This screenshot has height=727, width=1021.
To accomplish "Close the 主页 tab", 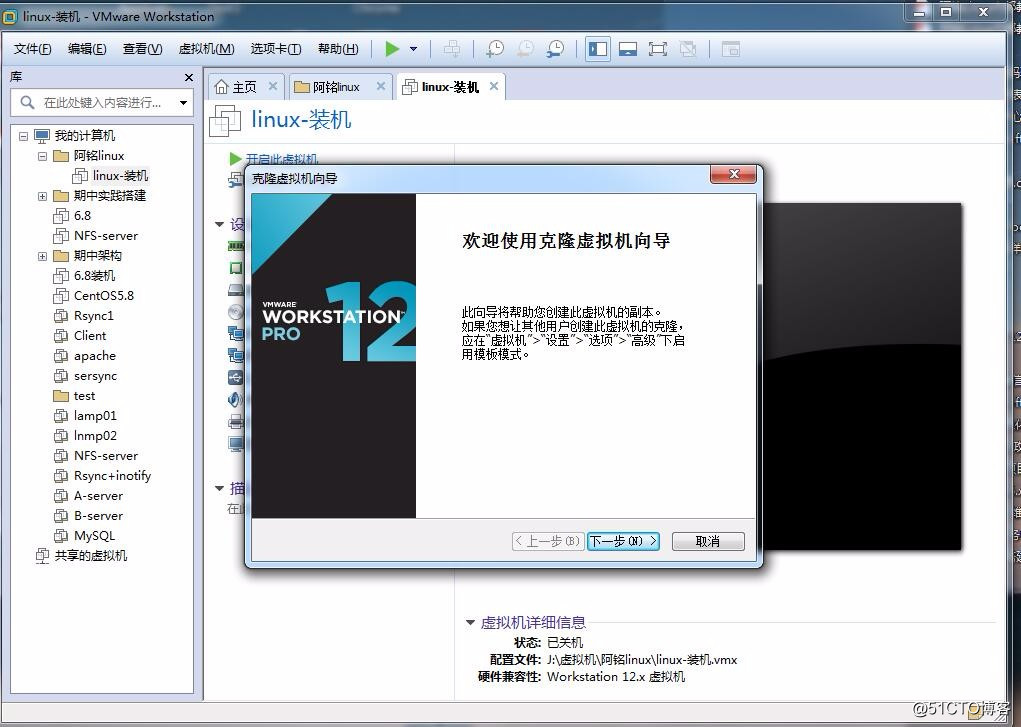I will pos(273,86).
